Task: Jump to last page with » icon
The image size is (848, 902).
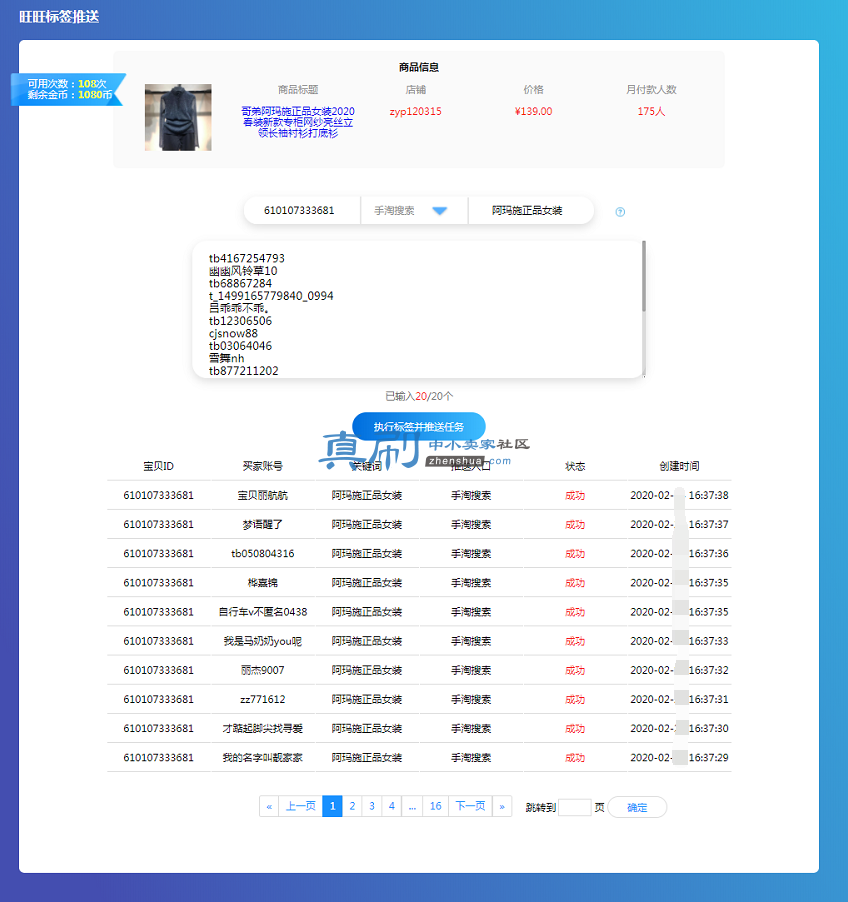Action: 502,806
